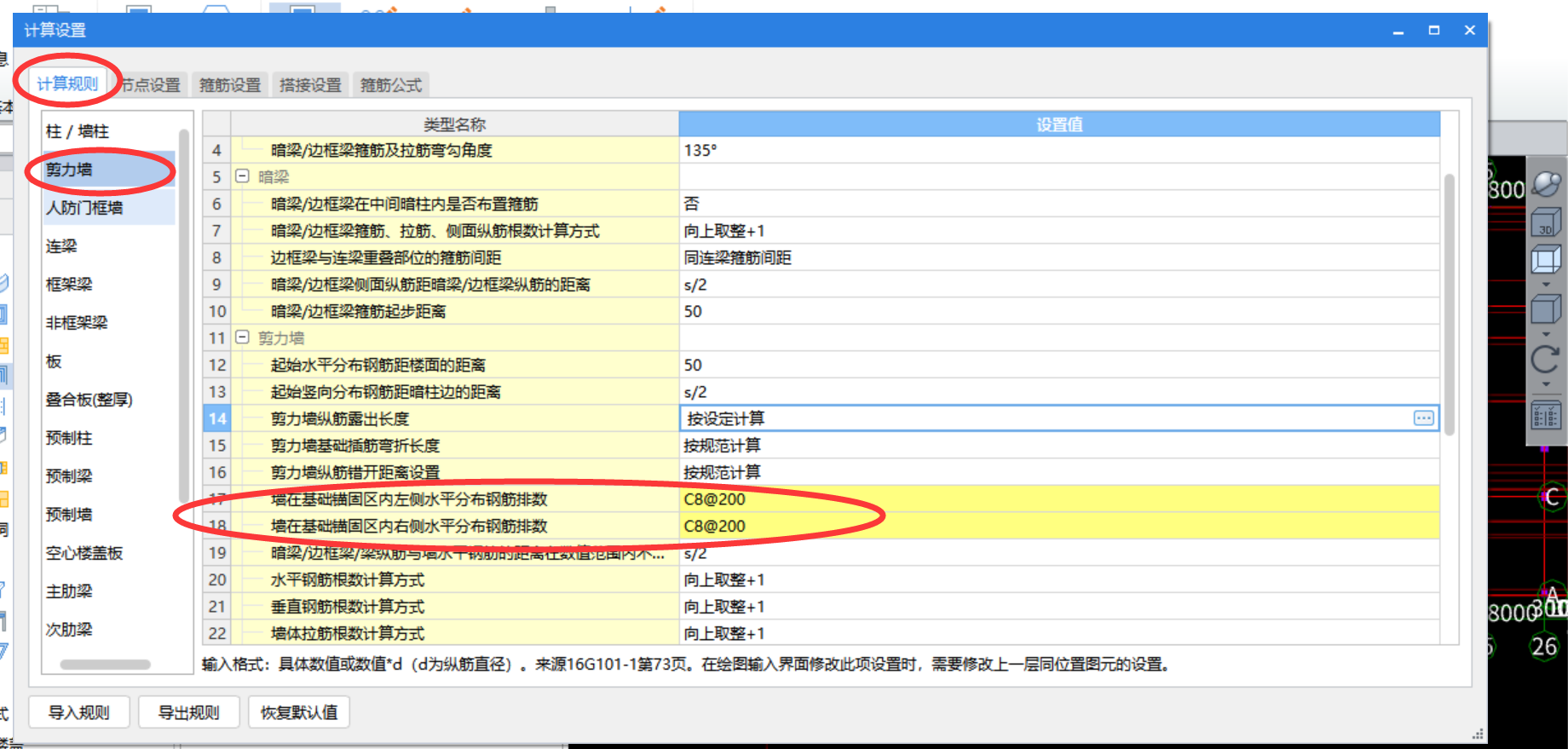Click the wireframe box icon in right toolbar
This screenshot has height=749, width=1568.
(1546, 259)
